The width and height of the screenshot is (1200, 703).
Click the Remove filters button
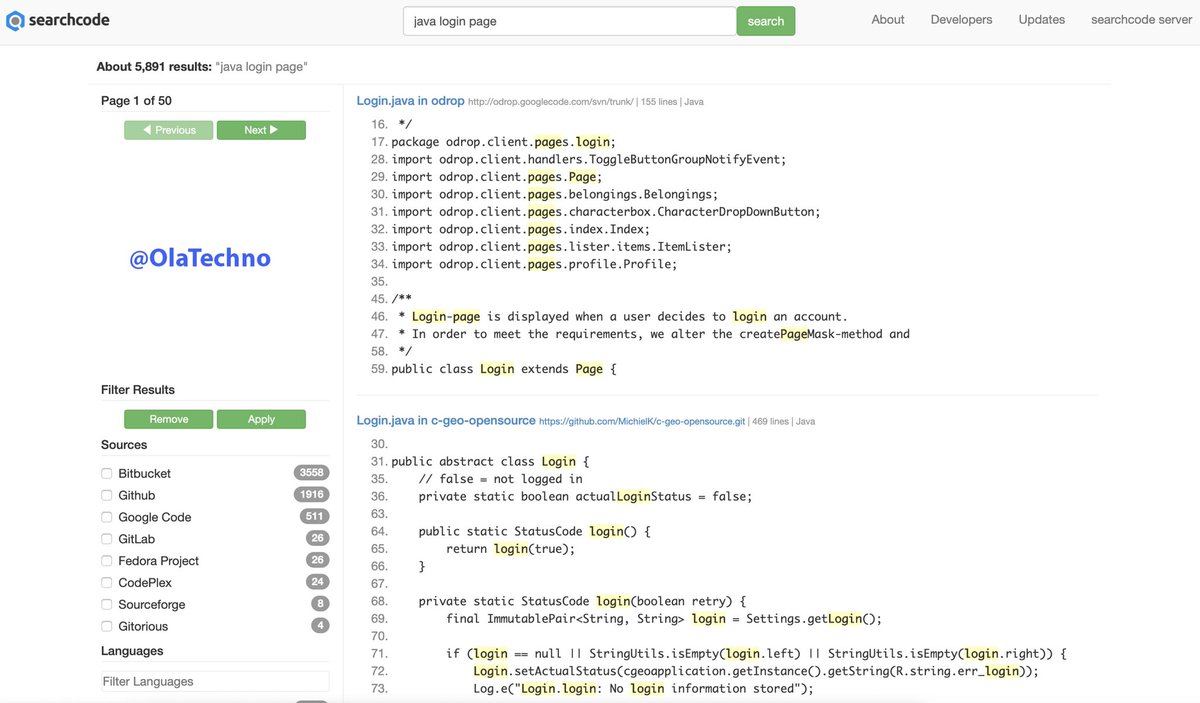click(x=169, y=419)
